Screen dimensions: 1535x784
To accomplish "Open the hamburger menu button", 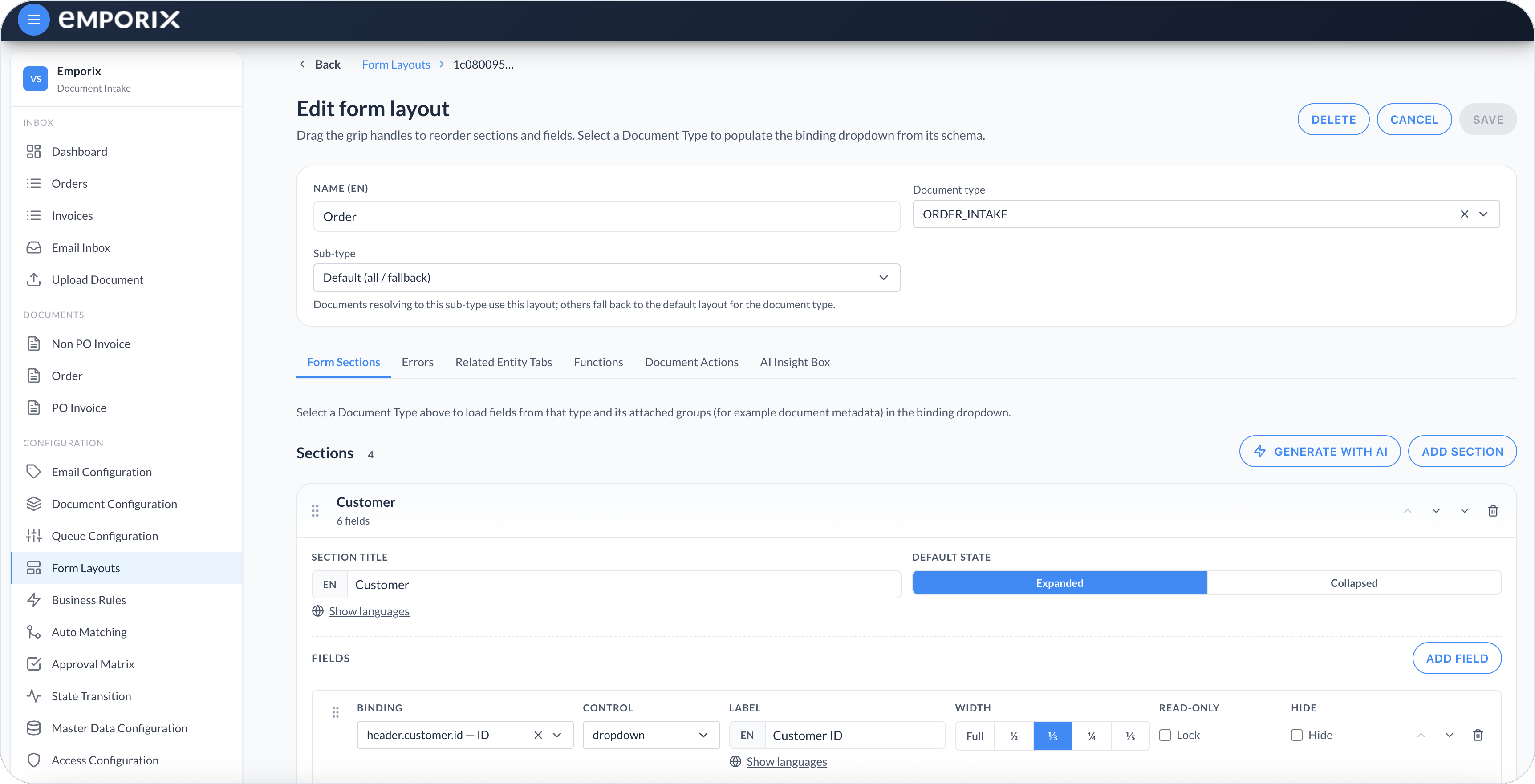I will pos(34,20).
